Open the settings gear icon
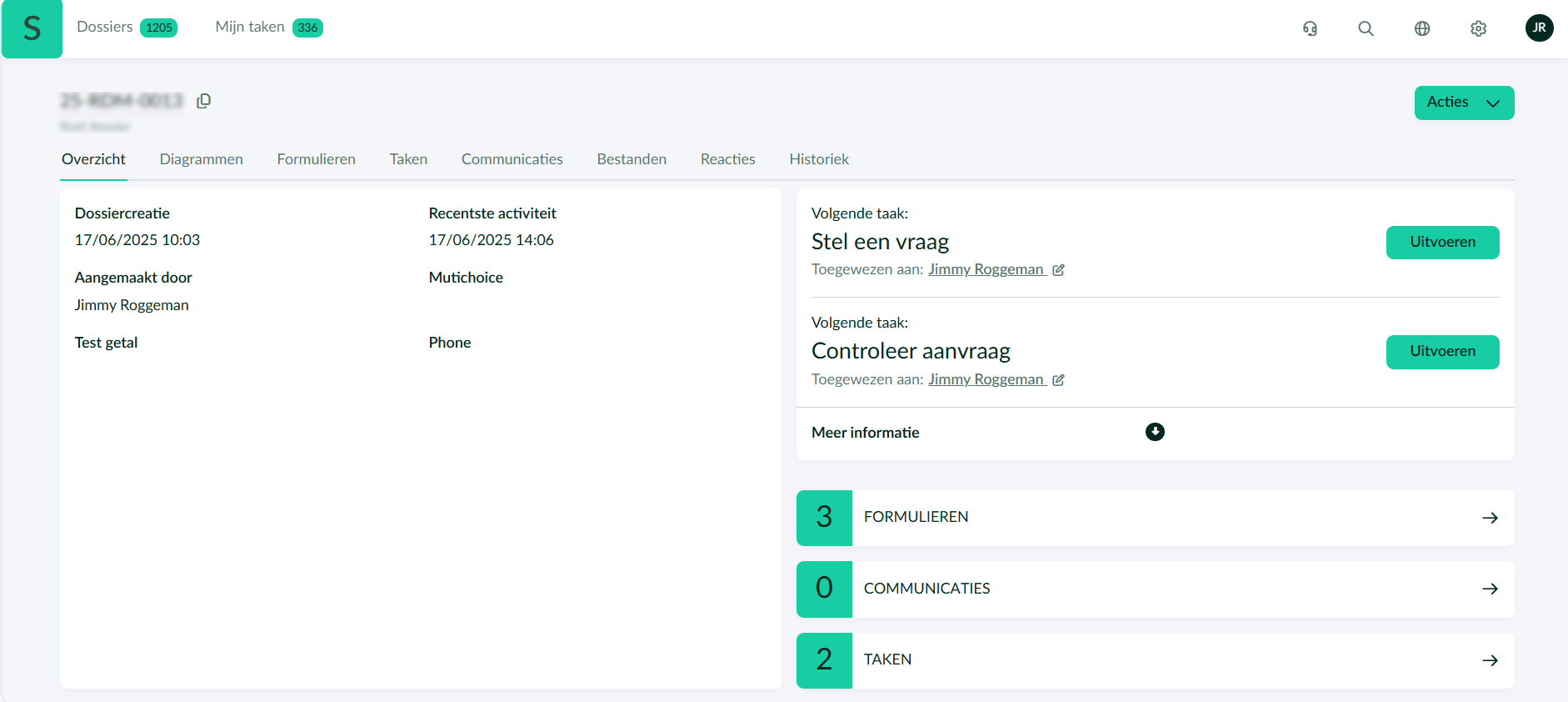The height and width of the screenshot is (702, 1568). [1478, 28]
